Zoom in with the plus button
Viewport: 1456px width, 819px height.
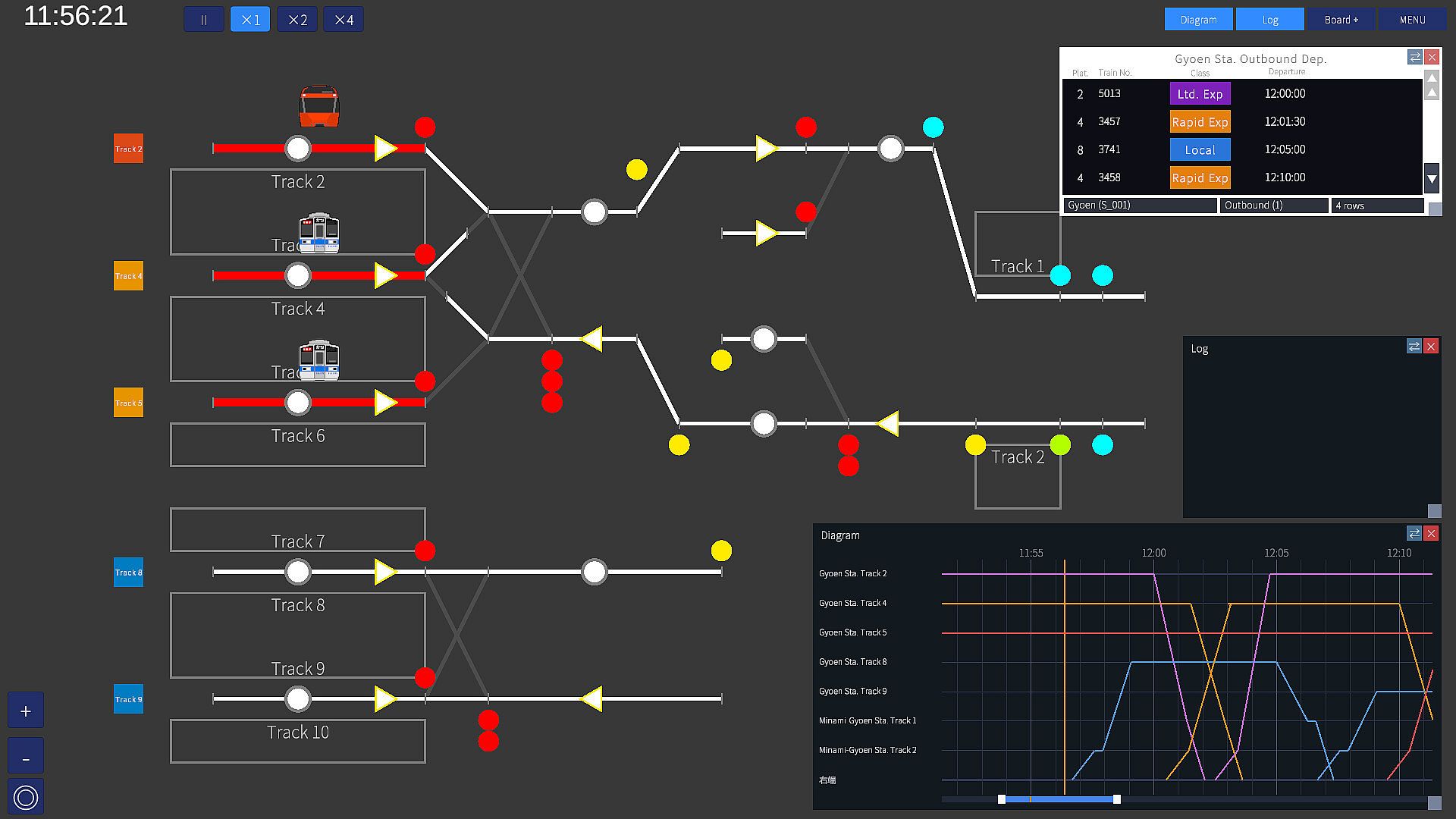26,711
